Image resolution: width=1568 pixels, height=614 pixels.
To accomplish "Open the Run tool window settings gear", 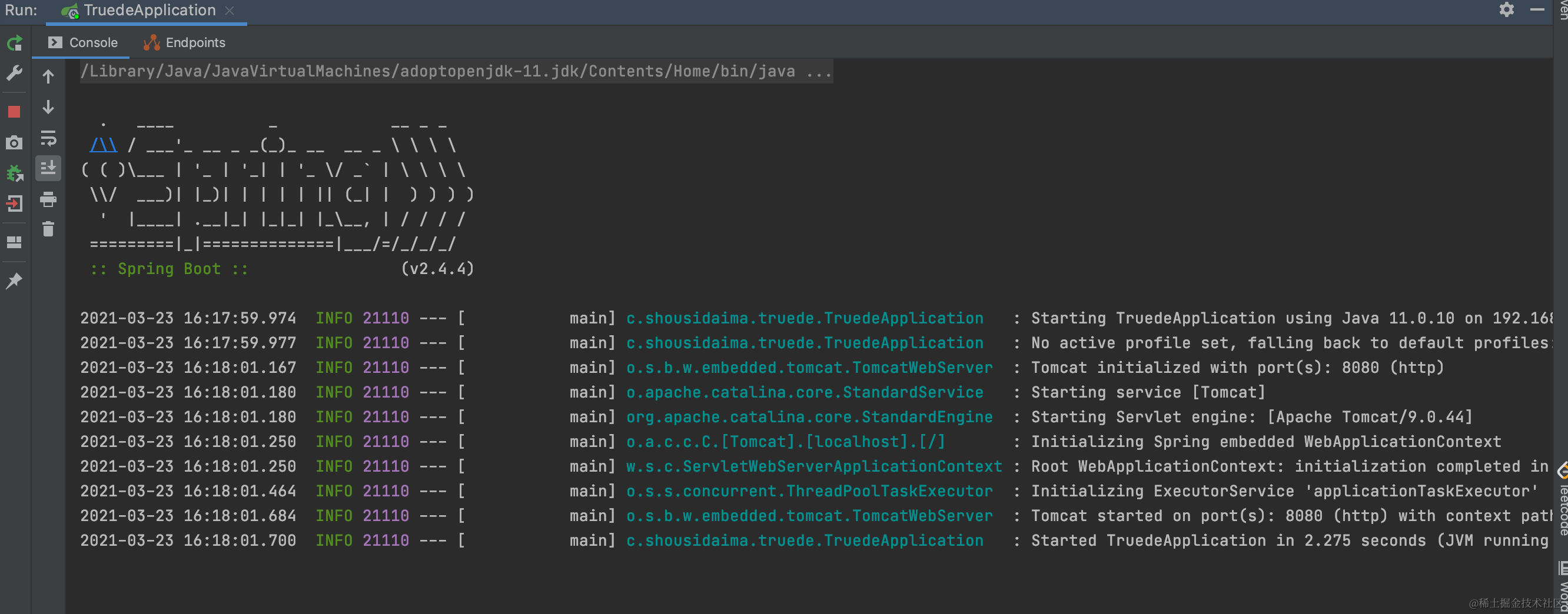I will point(1507,10).
